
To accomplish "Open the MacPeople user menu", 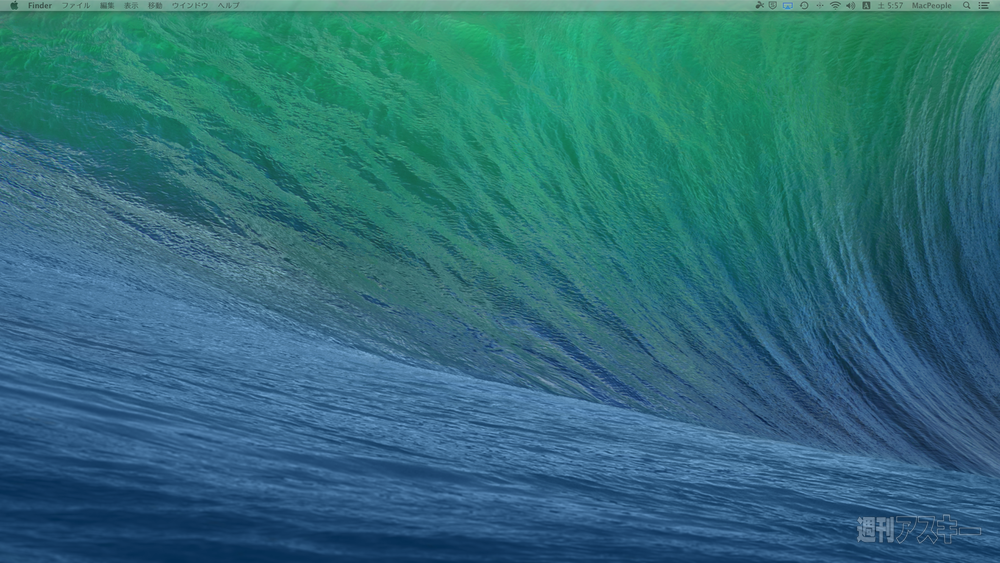I will [x=931, y=5].
